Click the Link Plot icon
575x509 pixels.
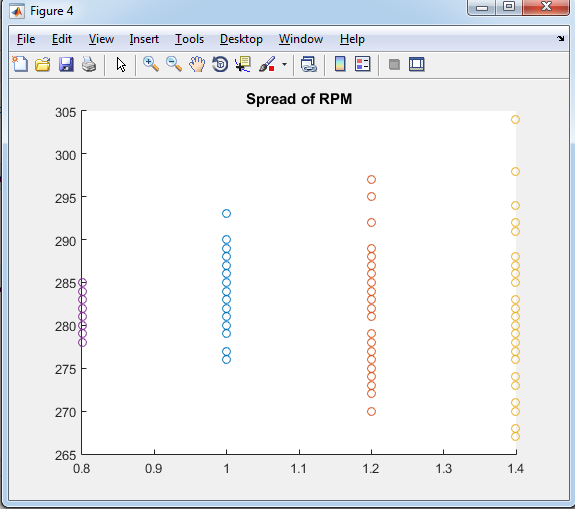click(x=308, y=65)
